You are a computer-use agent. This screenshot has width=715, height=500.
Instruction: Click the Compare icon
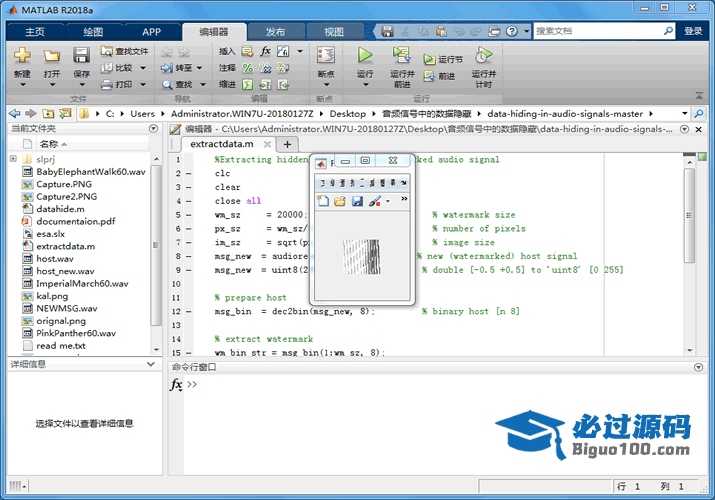(107, 68)
